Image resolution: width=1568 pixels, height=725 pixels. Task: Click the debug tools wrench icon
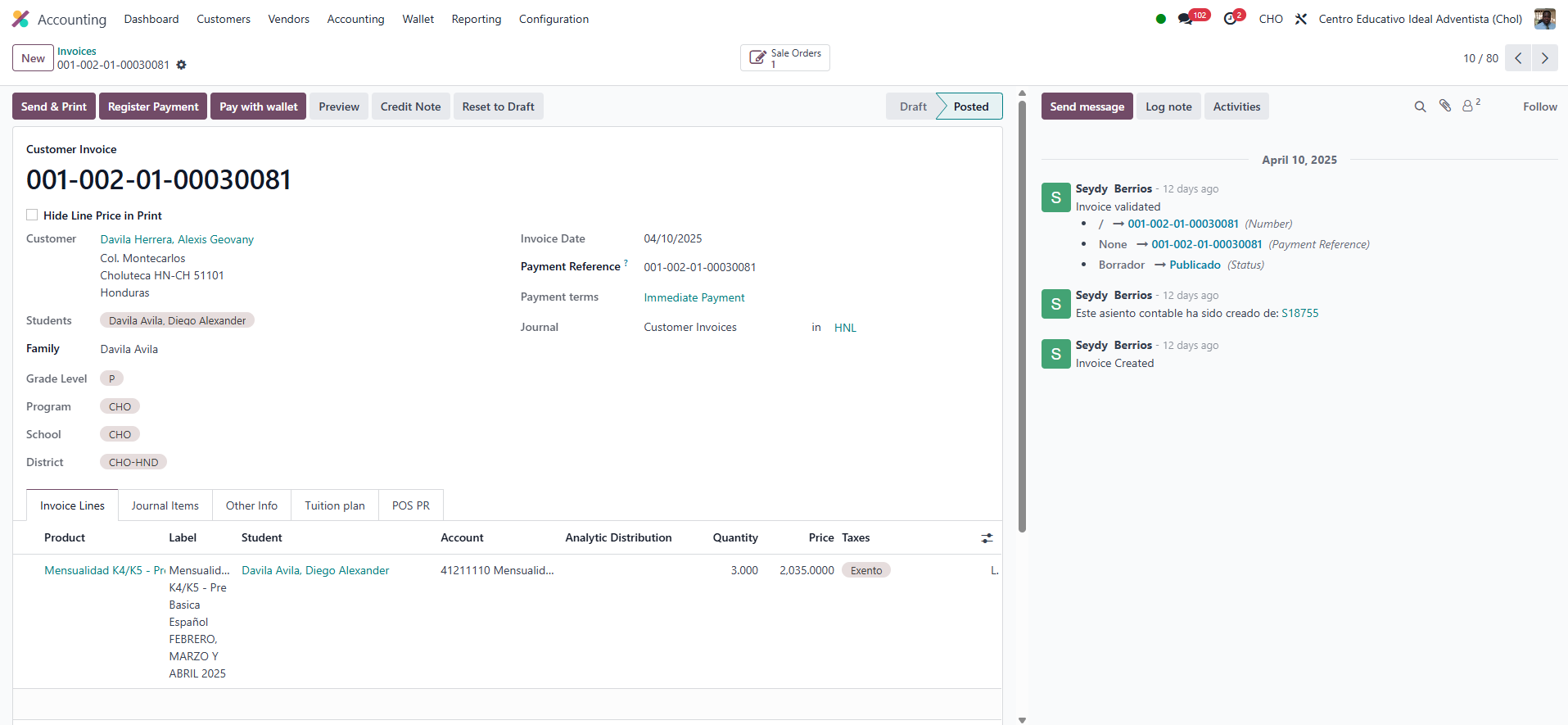point(1301,19)
